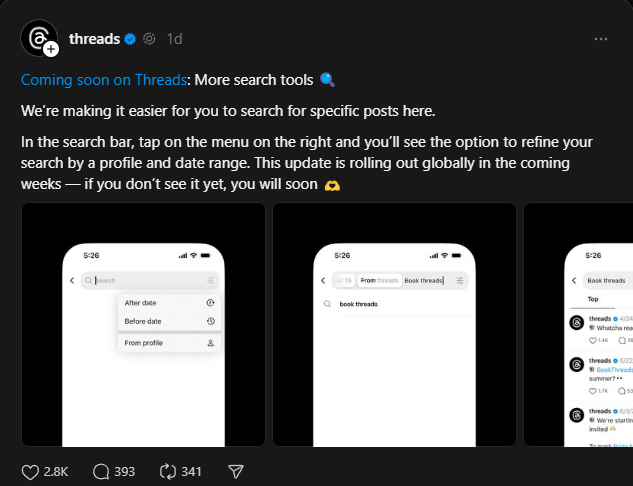Select the "Top" tab in third screenshot
633x486 pixels.
[593, 299]
